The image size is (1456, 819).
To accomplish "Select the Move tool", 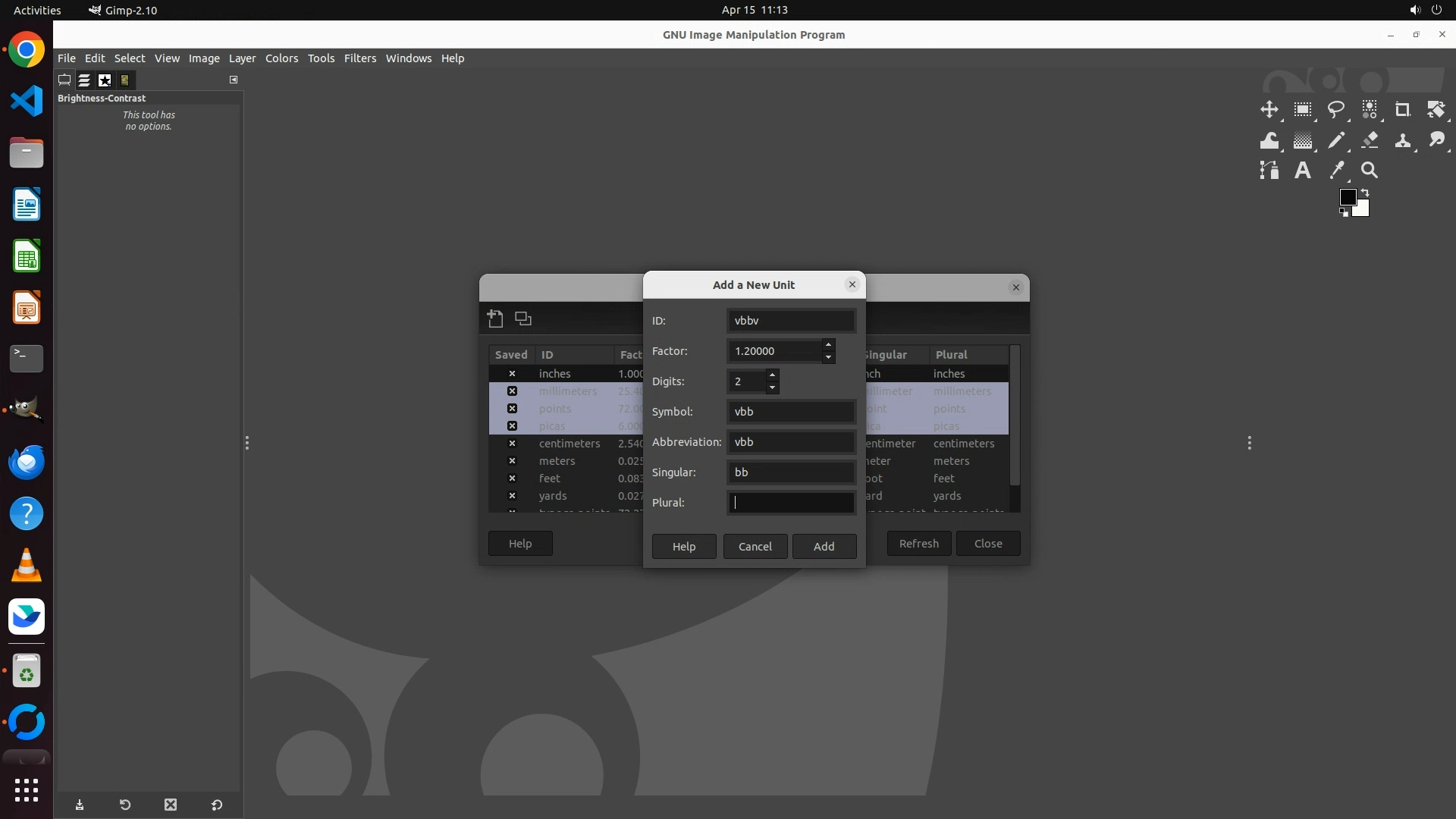I will [1269, 110].
